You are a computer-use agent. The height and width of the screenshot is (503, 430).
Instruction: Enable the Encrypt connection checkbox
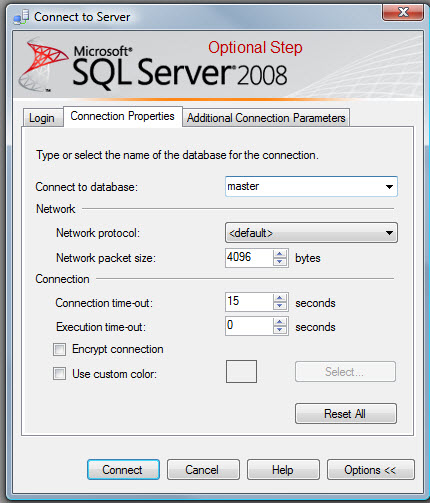(x=59, y=350)
